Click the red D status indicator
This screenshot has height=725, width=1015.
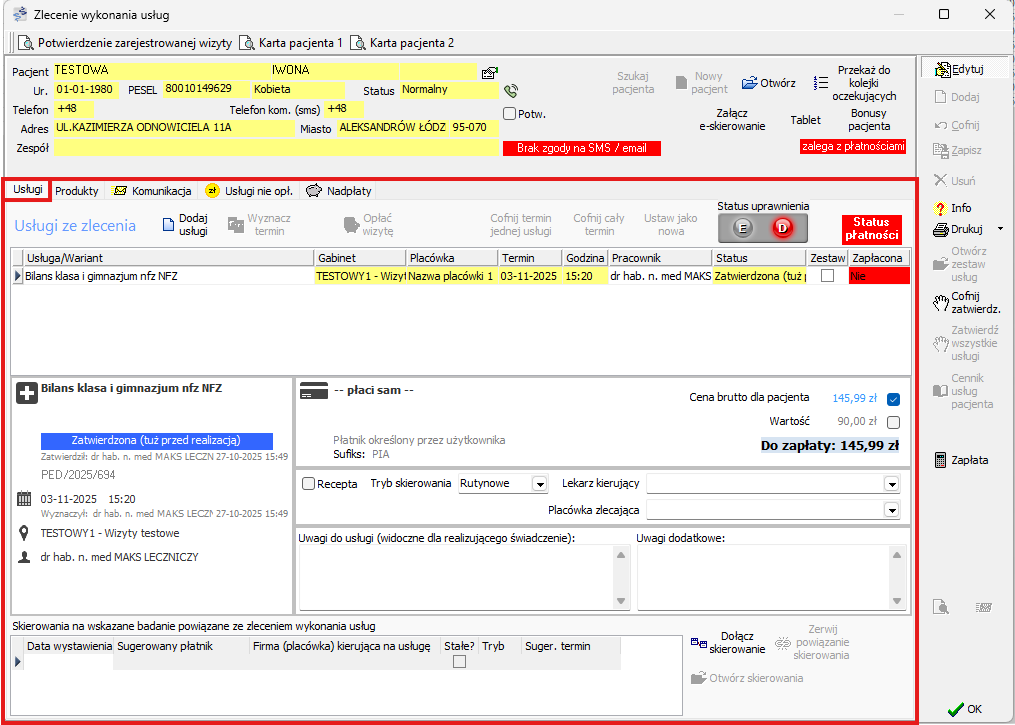point(782,228)
